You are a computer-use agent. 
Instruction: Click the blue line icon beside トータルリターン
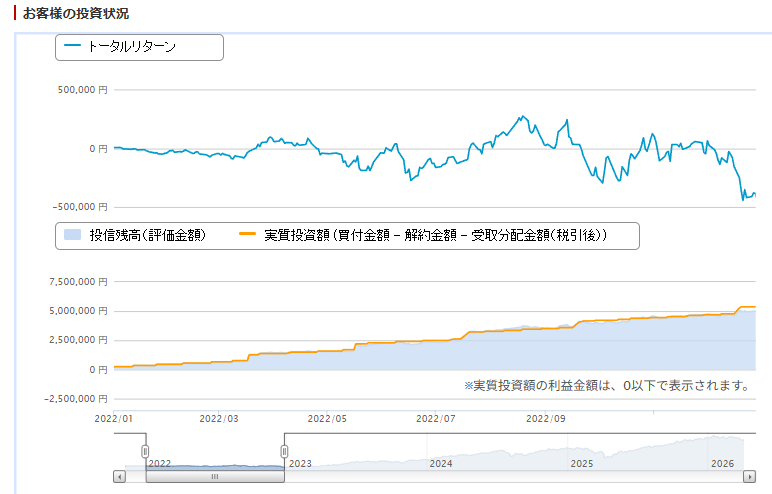(x=72, y=47)
